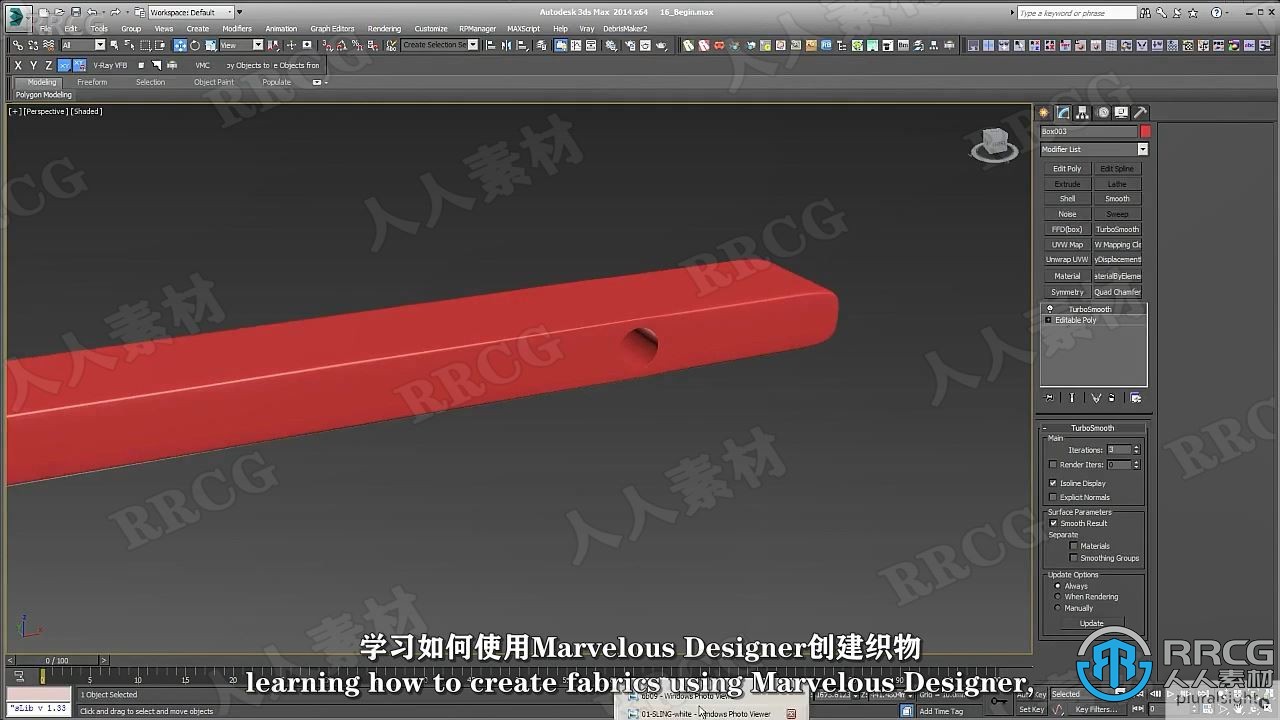Open the Display command panel tab
The width and height of the screenshot is (1280, 720).
pos(1121,112)
